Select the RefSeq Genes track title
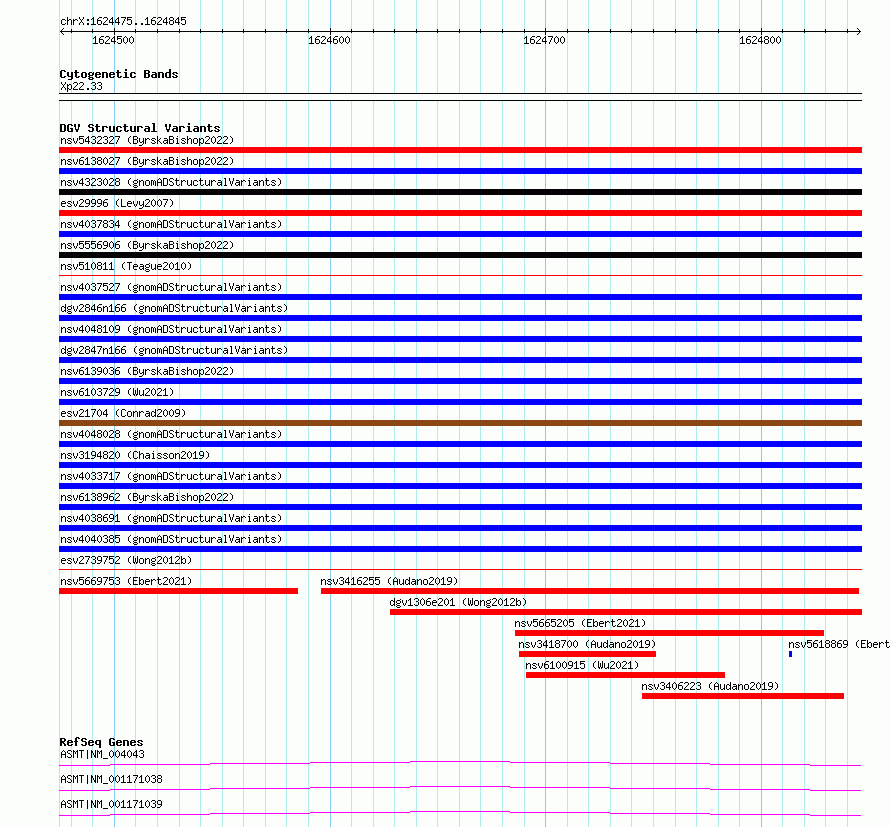 pyautogui.click(x=102, y=742)
